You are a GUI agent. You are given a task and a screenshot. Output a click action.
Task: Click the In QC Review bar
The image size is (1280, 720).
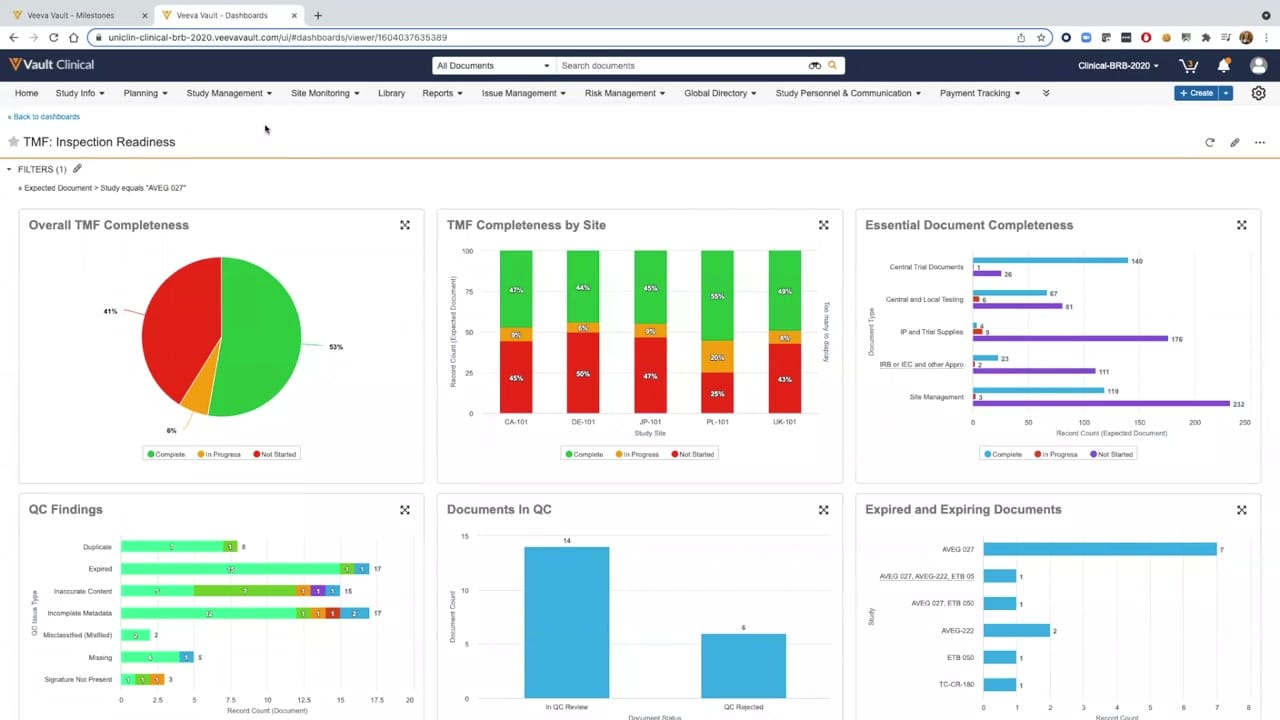click(566, 622)
